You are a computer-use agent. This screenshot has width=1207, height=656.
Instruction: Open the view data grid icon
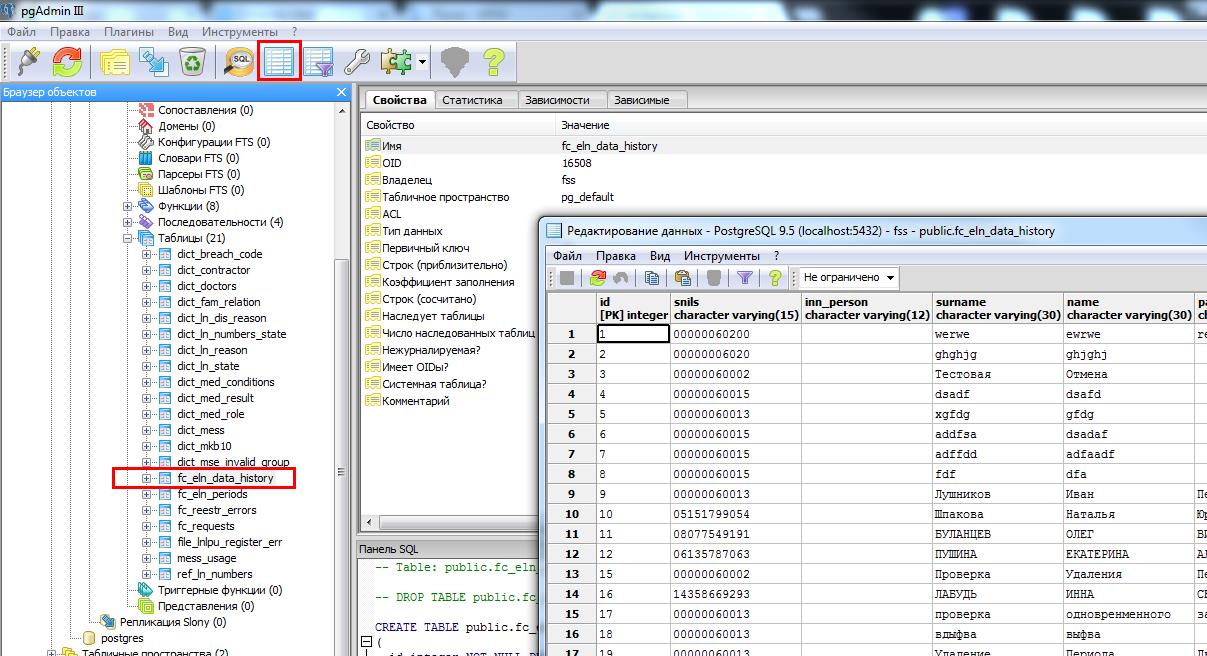[279, 62]
